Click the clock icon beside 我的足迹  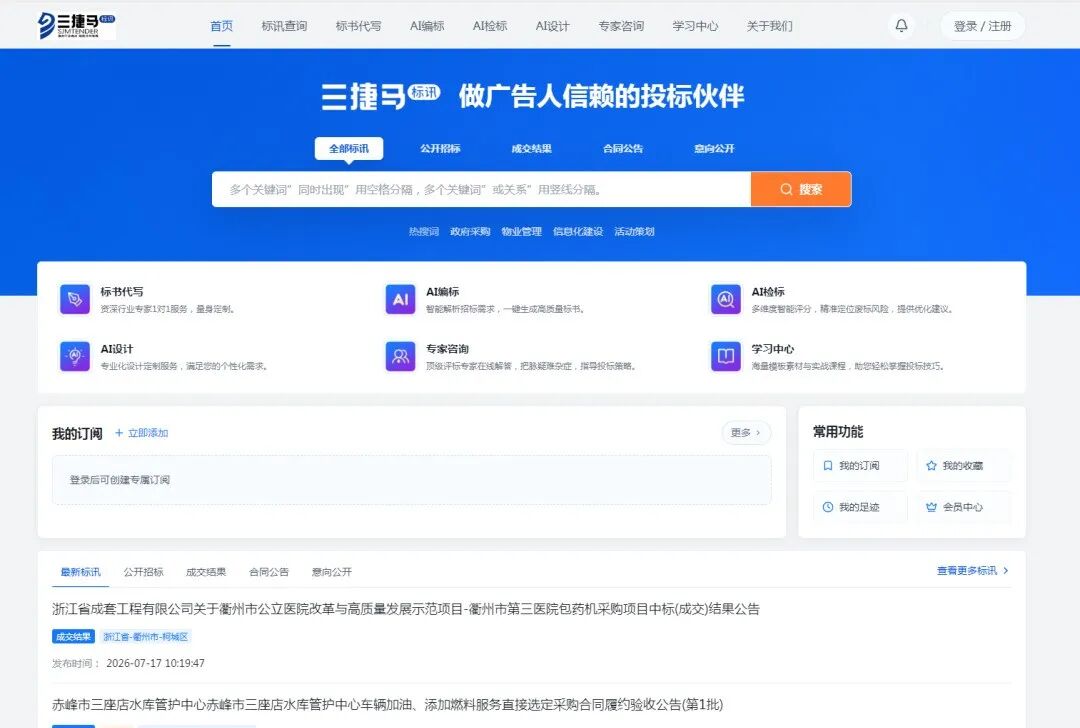click(x=828, y=507)
